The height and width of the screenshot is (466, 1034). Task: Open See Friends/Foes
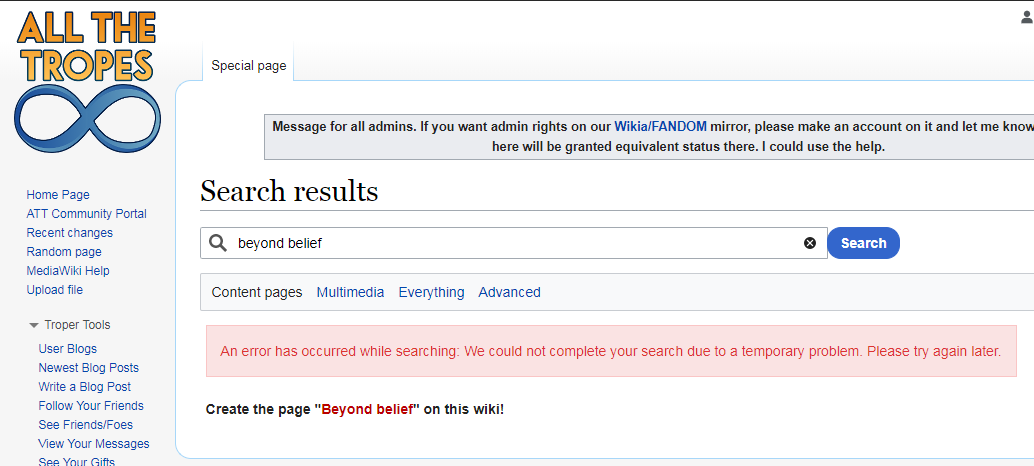click(x=85, y=425)
